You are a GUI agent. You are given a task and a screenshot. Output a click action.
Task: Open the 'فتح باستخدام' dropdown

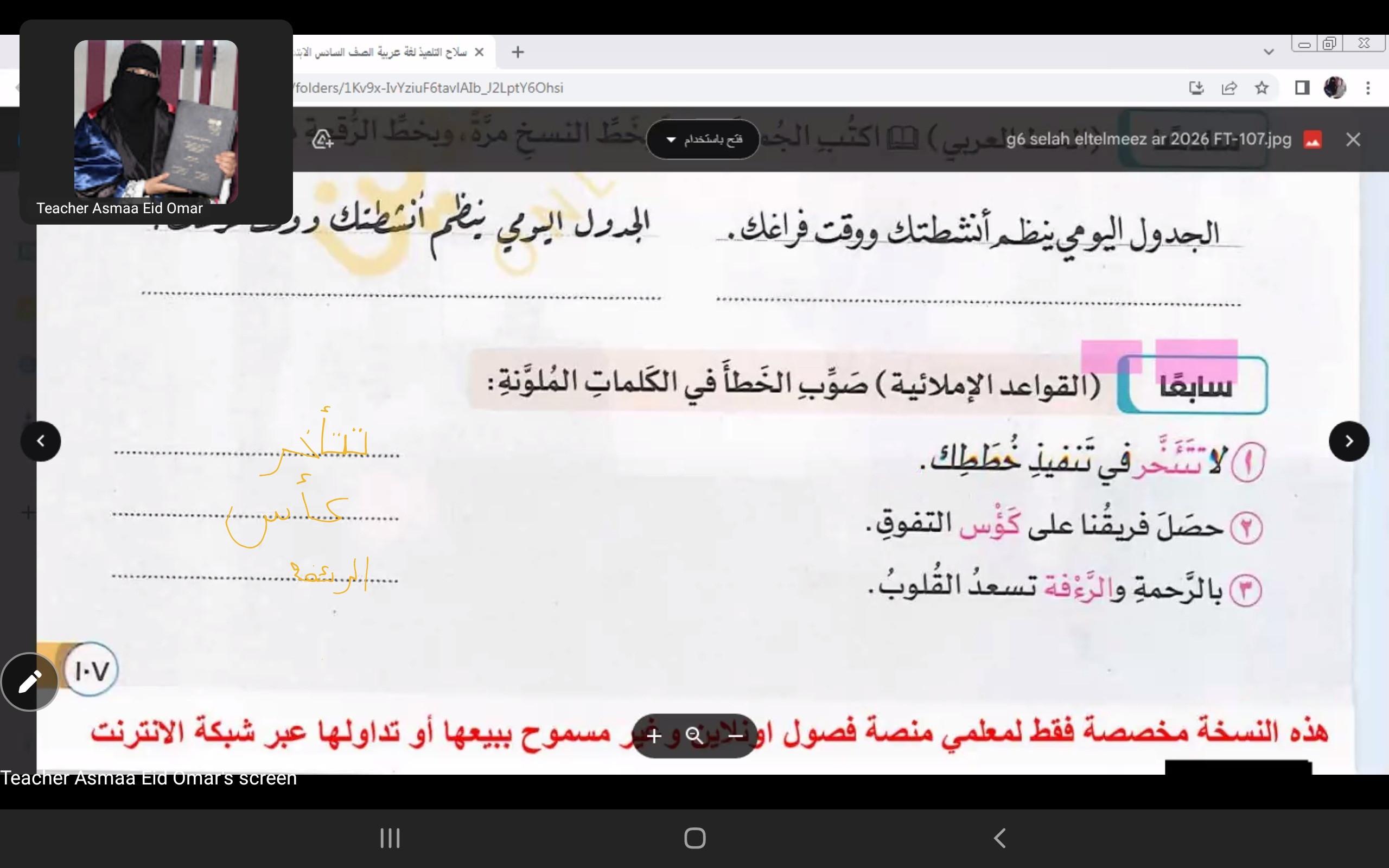click(x=703, y=139)
